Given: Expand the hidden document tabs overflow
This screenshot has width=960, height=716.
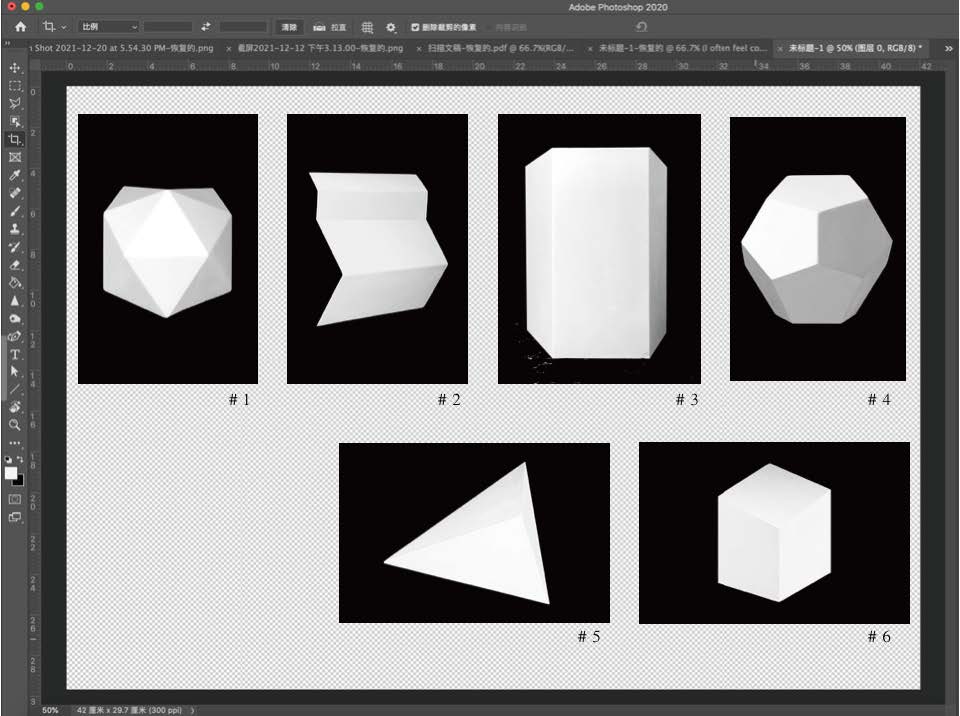Looking at the screenshot, I should [948, 47].
